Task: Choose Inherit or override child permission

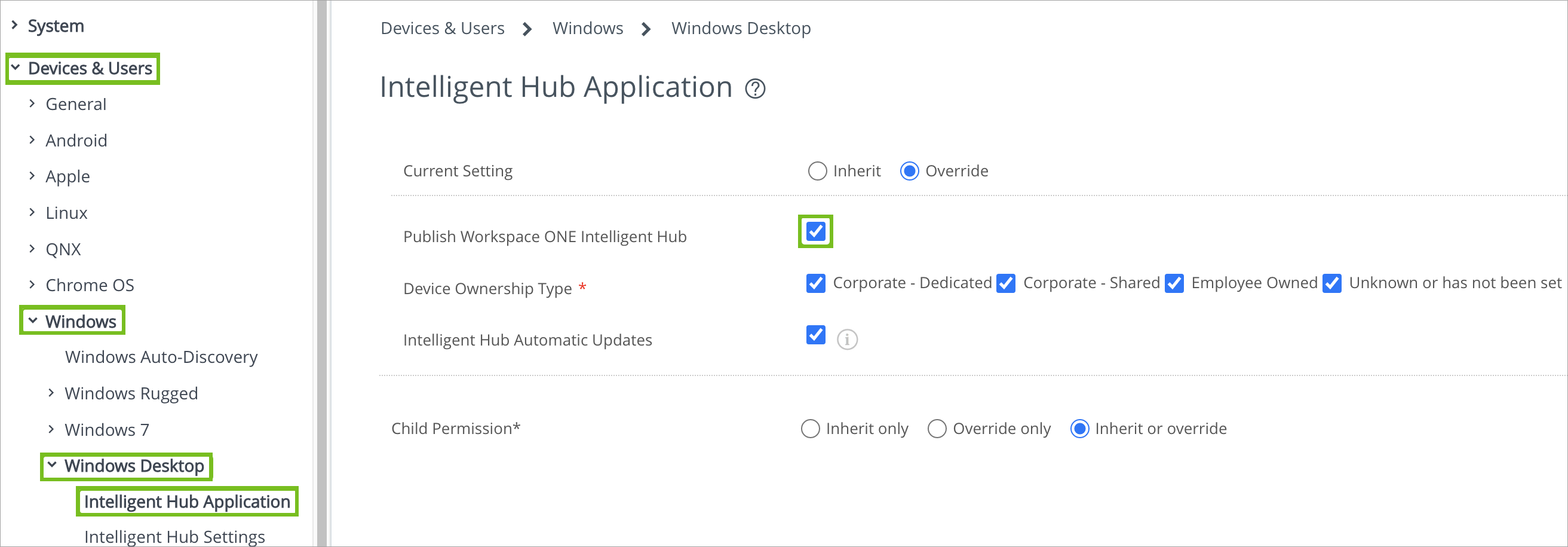Action: point(1079,429)
